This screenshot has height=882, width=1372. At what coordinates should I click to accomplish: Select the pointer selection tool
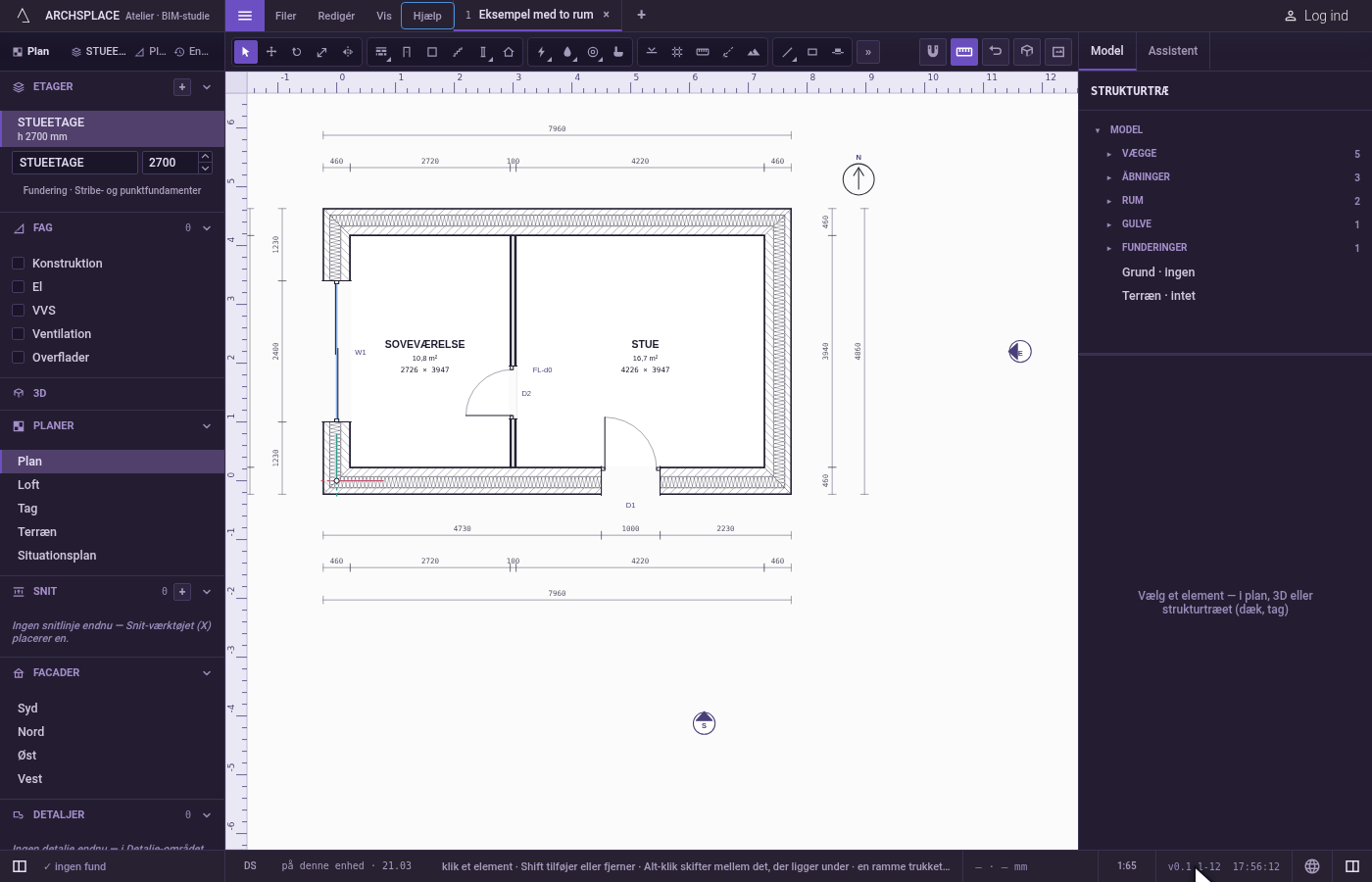[246, 52]
